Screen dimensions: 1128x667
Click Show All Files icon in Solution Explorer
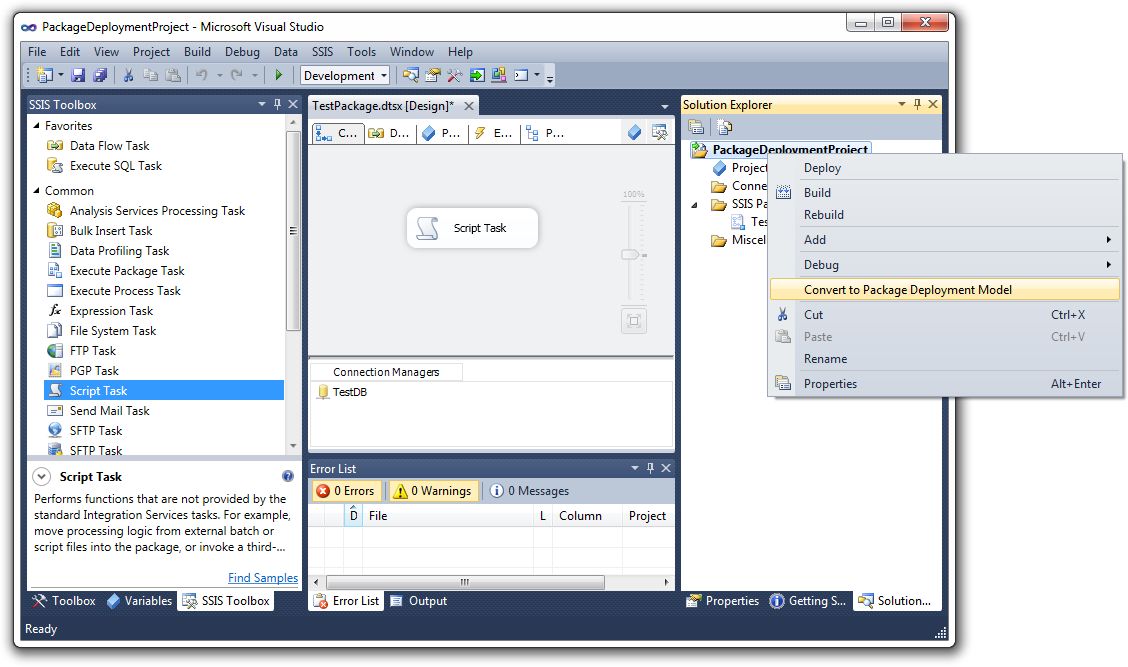pyautogui.click(x=724, y=127)
